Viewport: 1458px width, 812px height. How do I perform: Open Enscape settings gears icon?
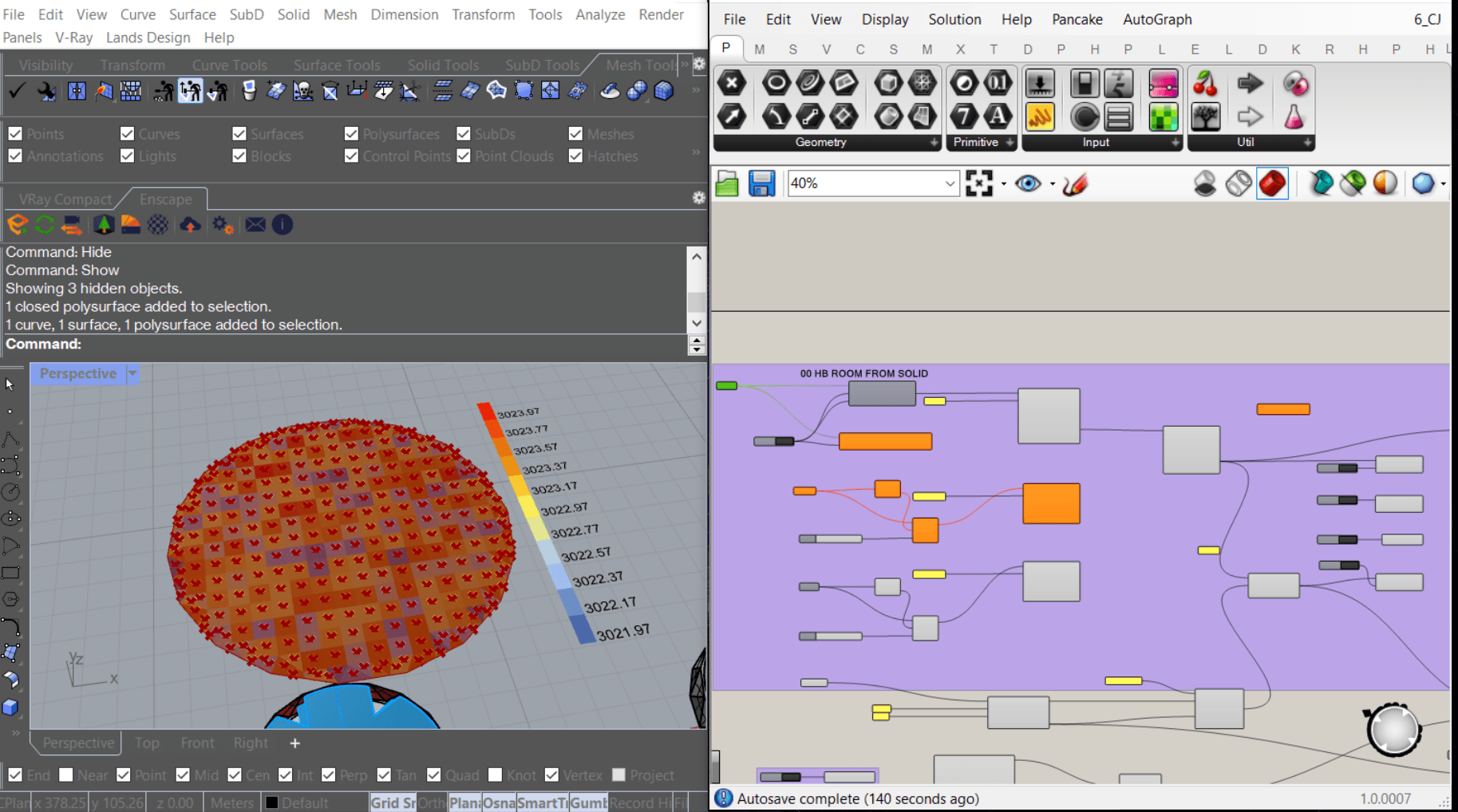(223, 225)
